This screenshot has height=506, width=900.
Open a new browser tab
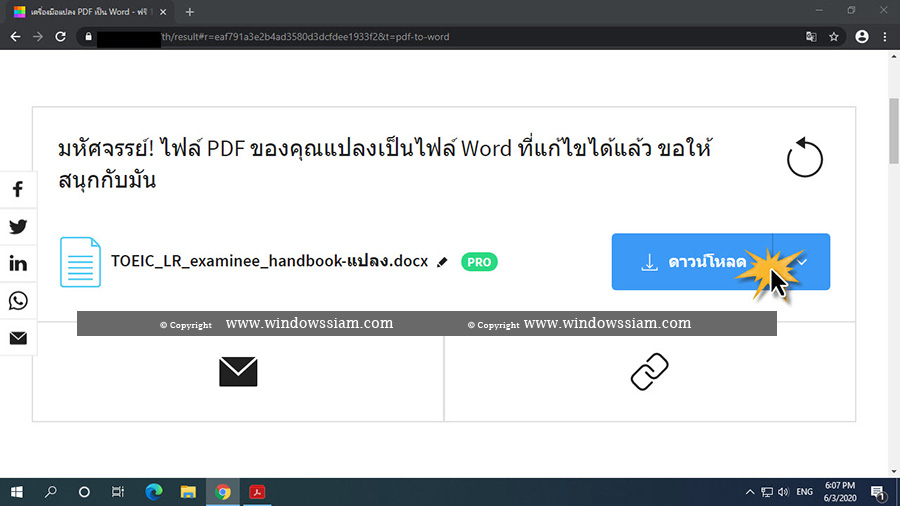point(189,12)
